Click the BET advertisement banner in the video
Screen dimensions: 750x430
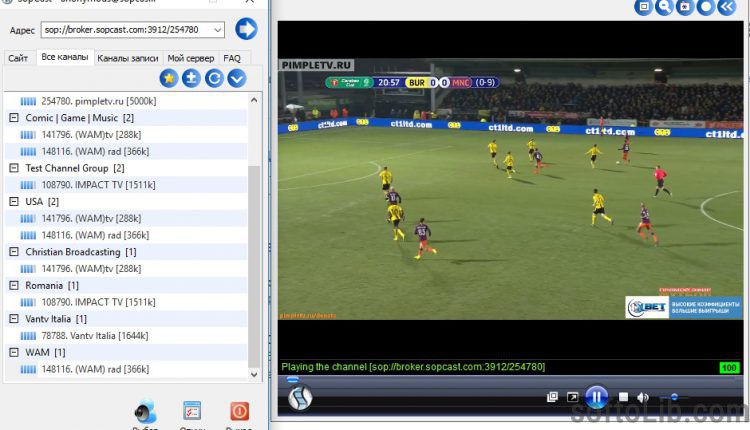click(x=684, y=307)
